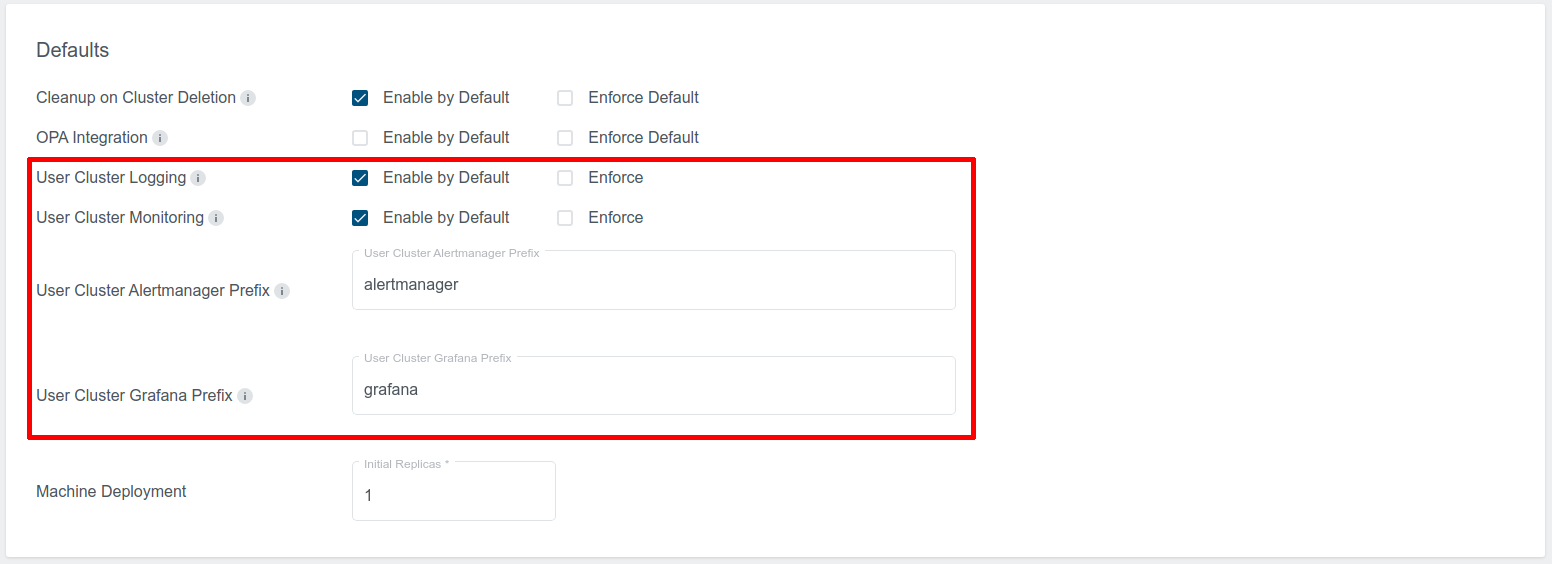This screenshot has width=1552, height=564.
Task: Click the OPA Integration info icon
Action: point(160,138)
